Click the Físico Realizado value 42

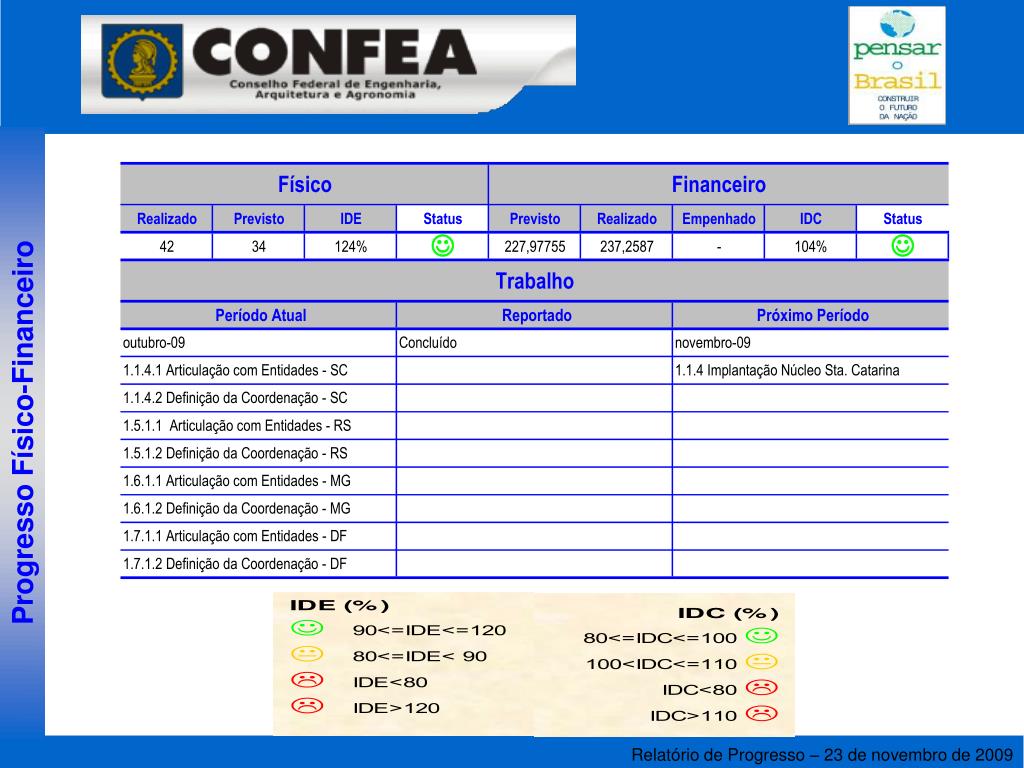167,246
